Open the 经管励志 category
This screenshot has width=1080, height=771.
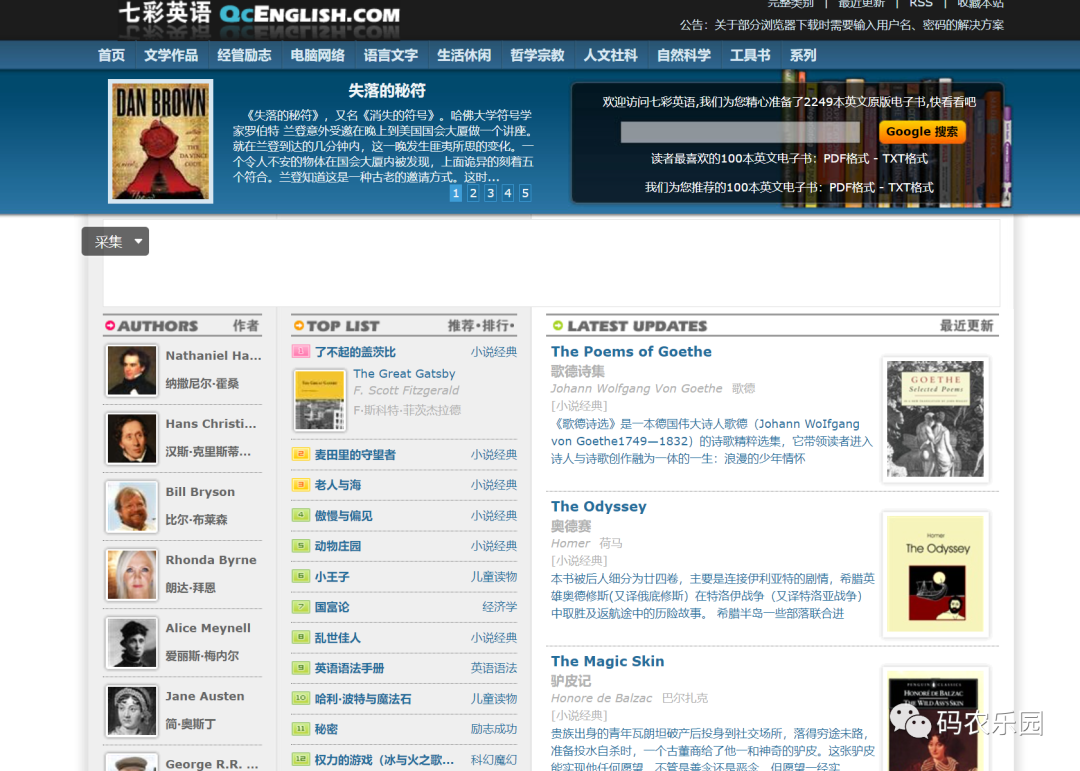click(245, 55)
